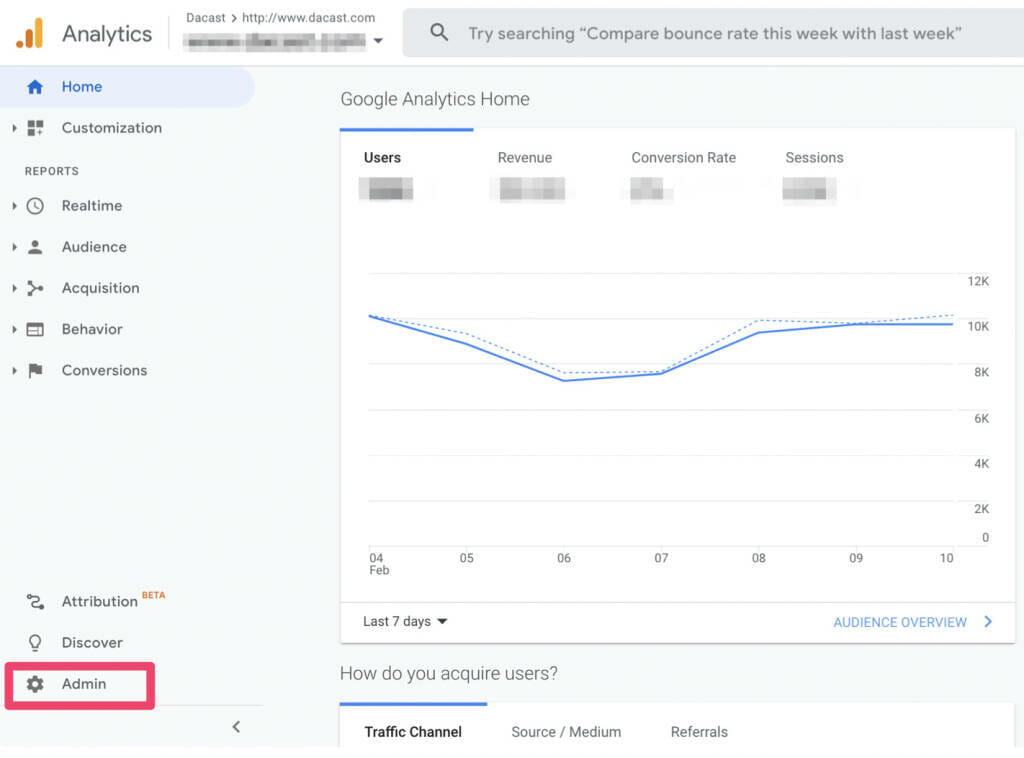This screenshot has width=1024, height=758.
Task: Expand the Behavior reports triangle
Action: (x=14, y=330)
